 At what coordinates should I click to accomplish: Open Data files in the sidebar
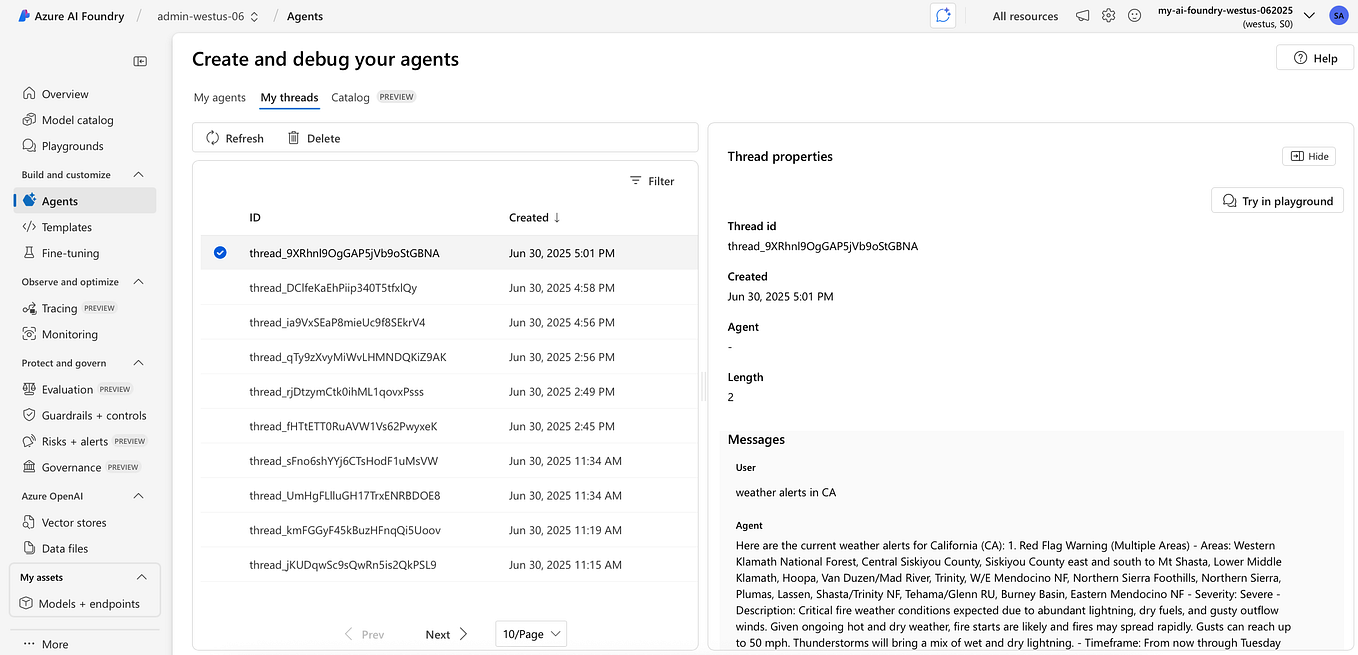[30, 548]
